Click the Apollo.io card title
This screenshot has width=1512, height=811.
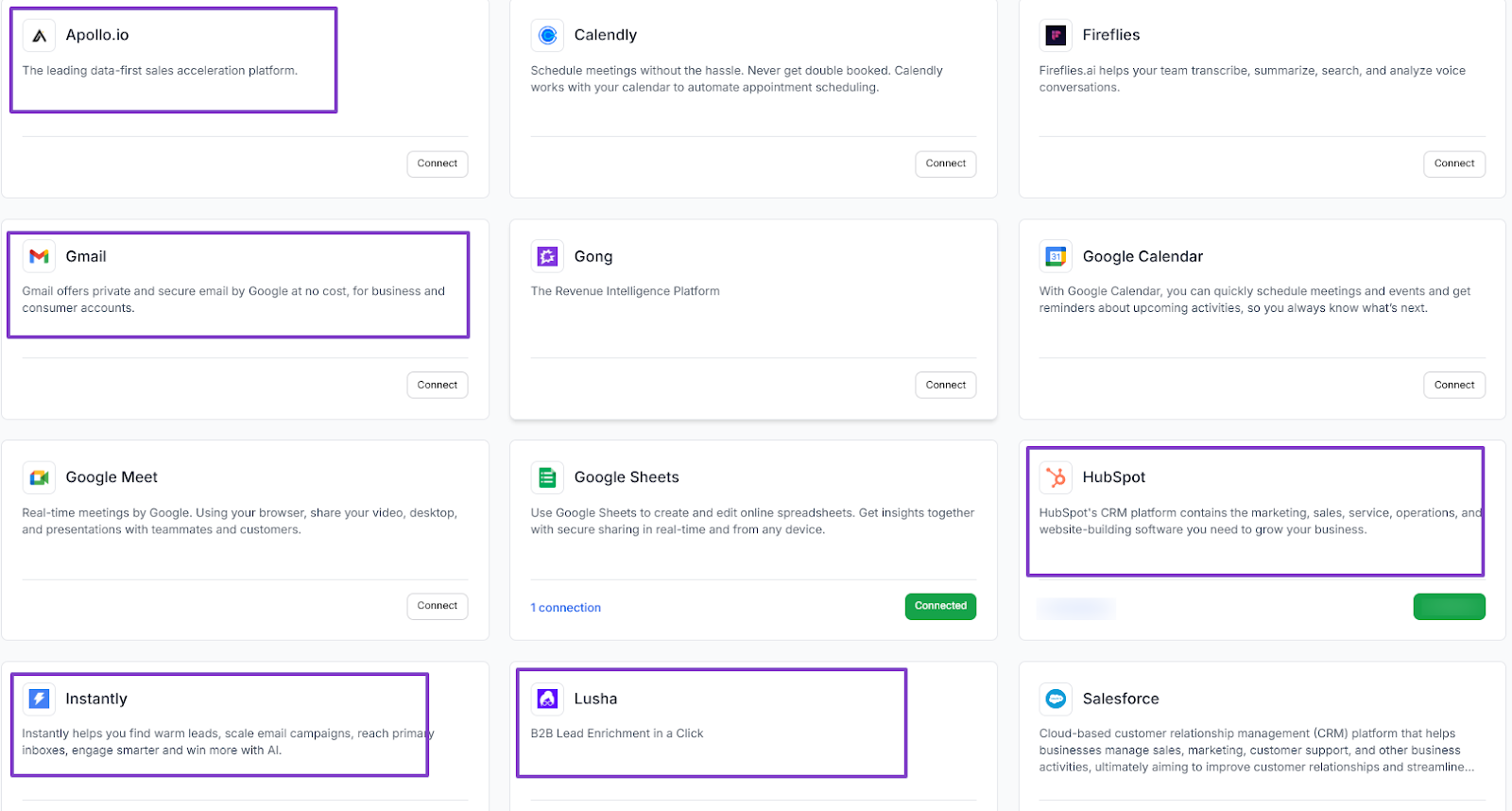97,35
